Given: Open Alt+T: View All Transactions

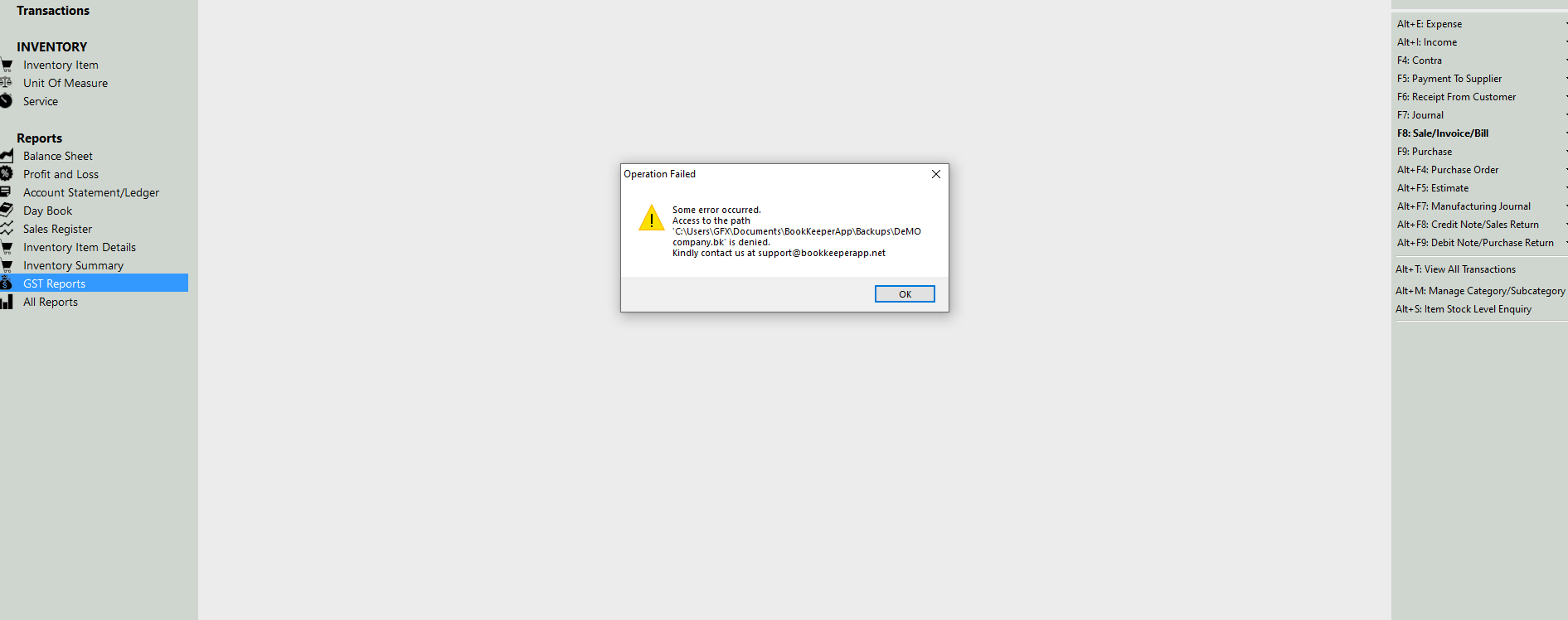Looking at the screenshot, I should [x=1455, y=269].
